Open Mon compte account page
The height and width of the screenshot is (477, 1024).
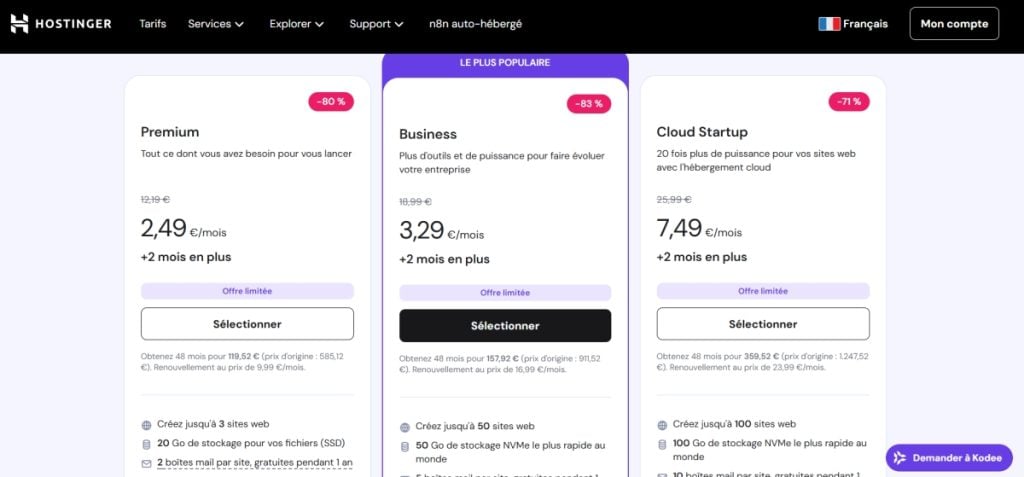click(954, 24)
